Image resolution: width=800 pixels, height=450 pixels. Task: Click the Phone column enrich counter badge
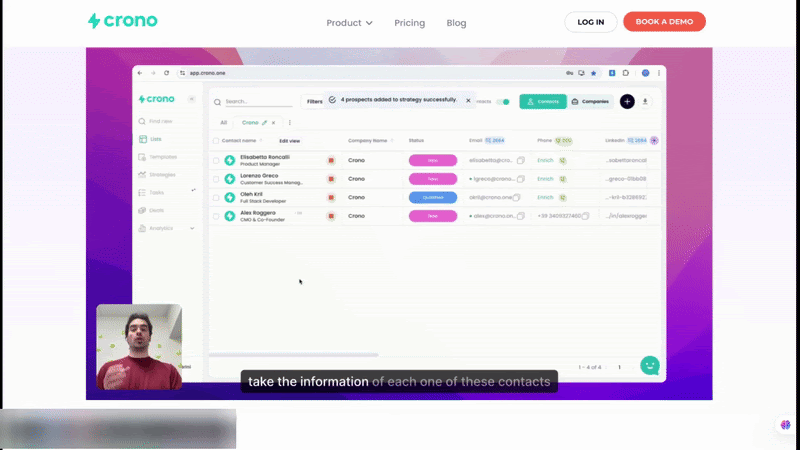pos(564,140)
